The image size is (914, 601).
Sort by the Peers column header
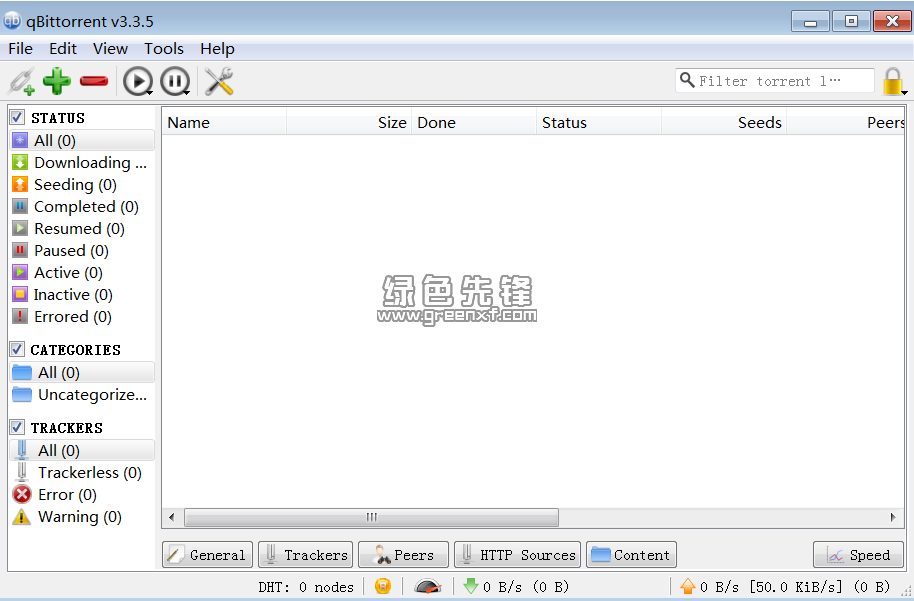846,122
